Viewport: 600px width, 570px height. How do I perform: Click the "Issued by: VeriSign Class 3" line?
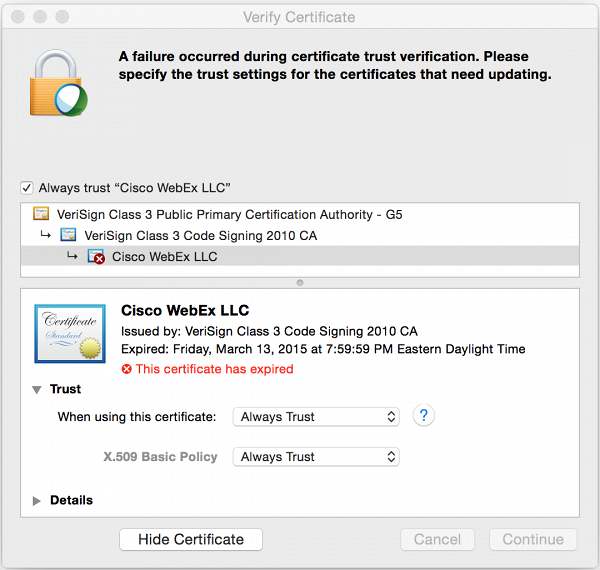269,331
